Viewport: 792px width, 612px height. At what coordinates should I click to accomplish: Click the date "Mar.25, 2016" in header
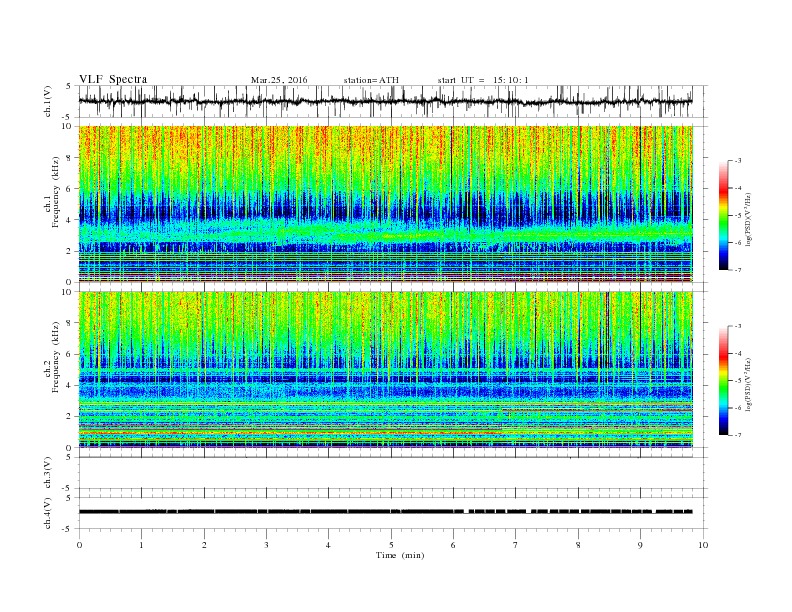tap(279, 80)
